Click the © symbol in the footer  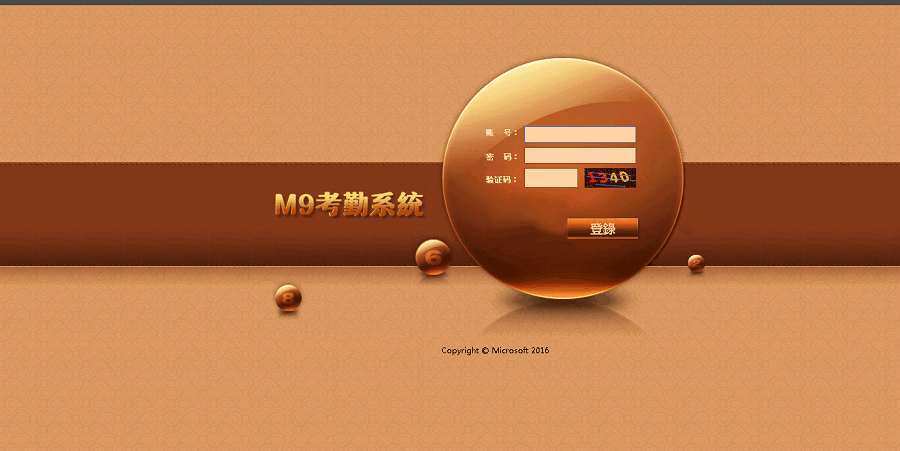[x=485, y=351]
